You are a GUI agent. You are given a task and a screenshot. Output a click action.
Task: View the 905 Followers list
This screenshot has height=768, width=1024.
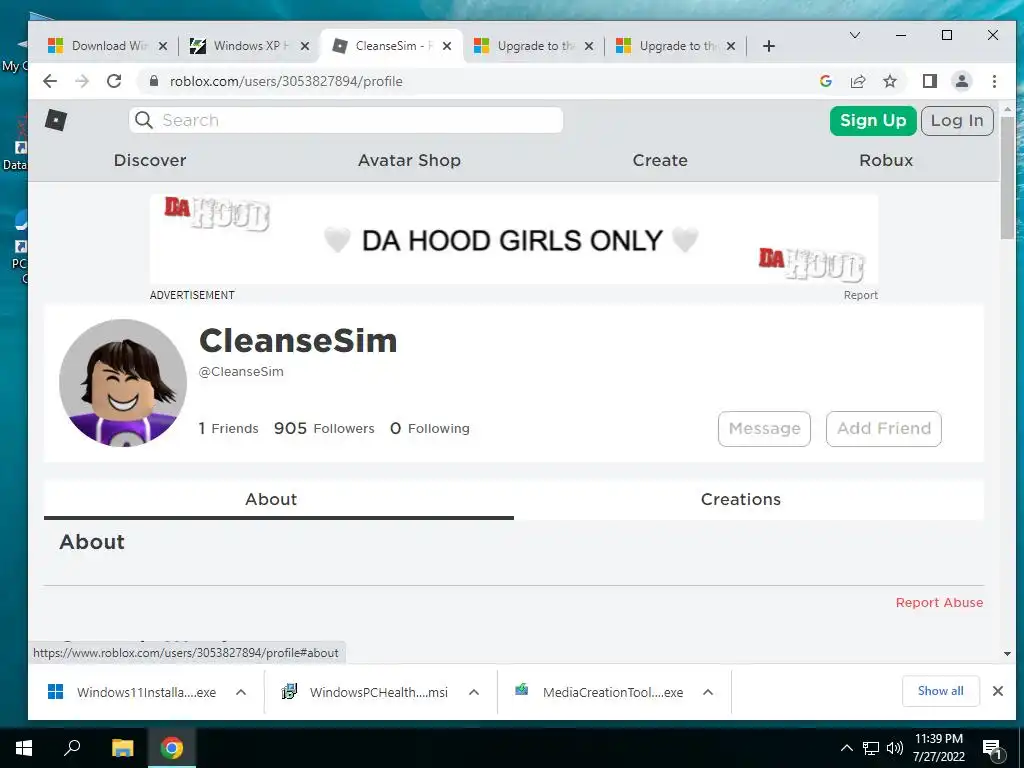click(x=324, y=428)
